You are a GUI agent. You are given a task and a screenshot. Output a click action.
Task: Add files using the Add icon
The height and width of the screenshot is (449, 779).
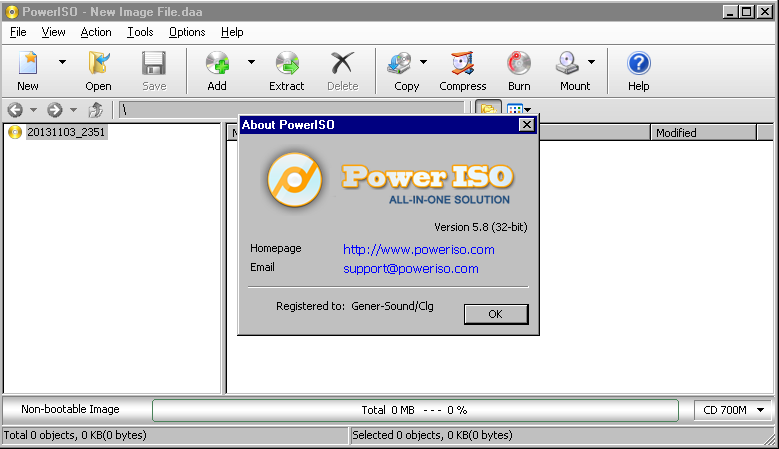[217, 63]
